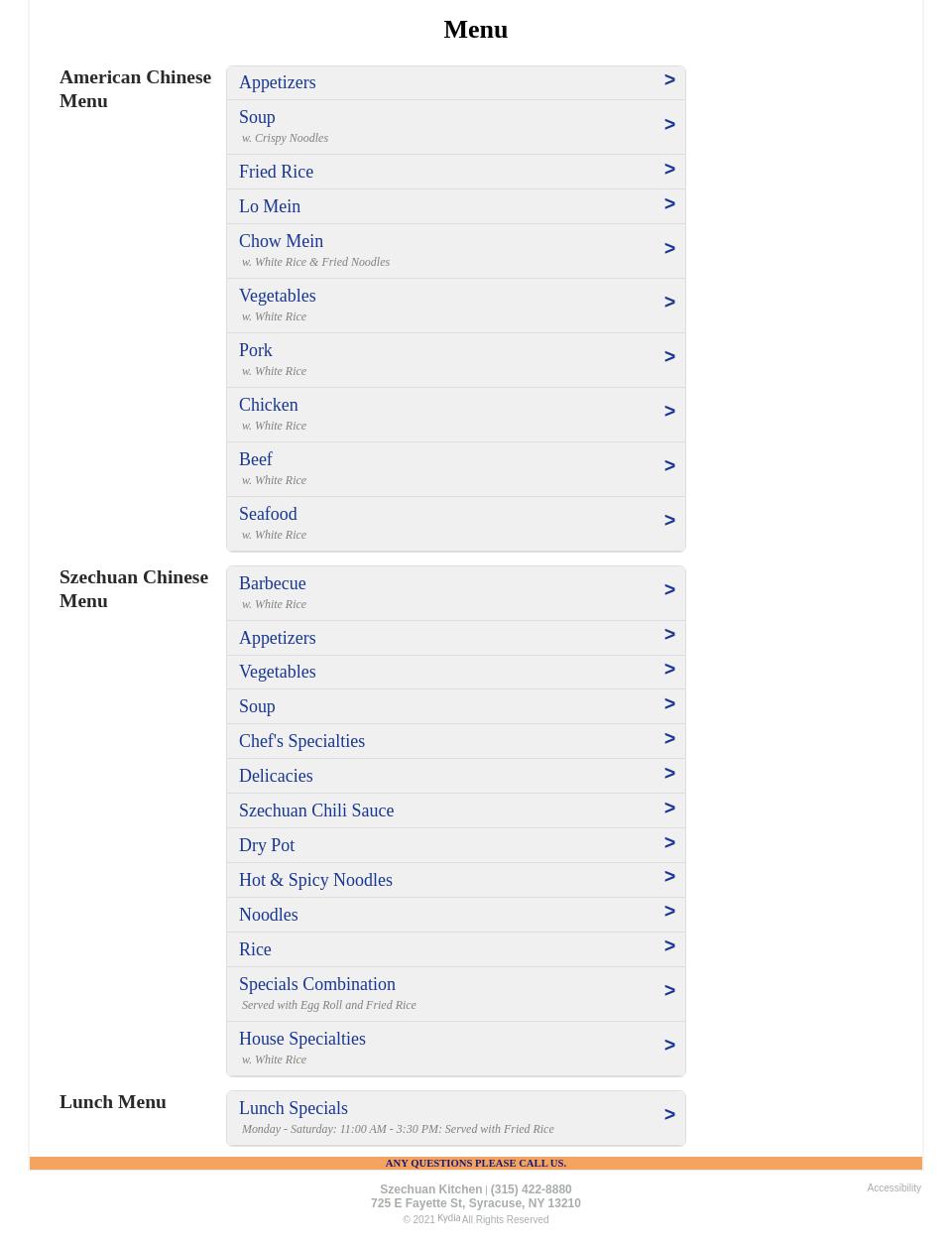The height and width of the screenshot is (1247, 952).
Task: Select the Beef menu category
Action: [x=256, y=459]
